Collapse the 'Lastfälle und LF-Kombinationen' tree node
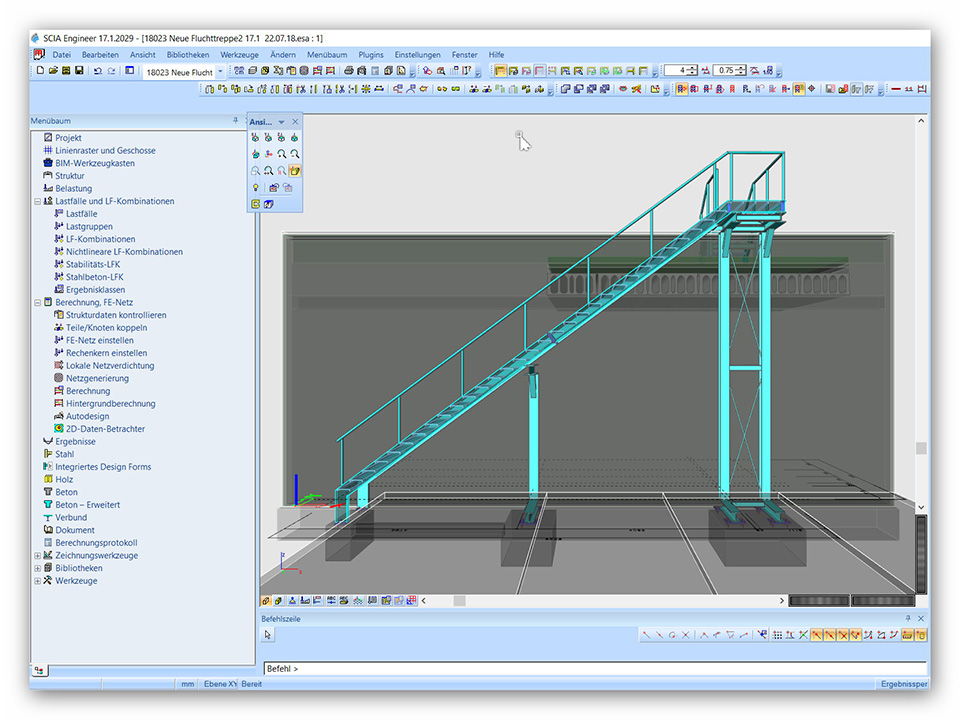 [x=37, y=201]
